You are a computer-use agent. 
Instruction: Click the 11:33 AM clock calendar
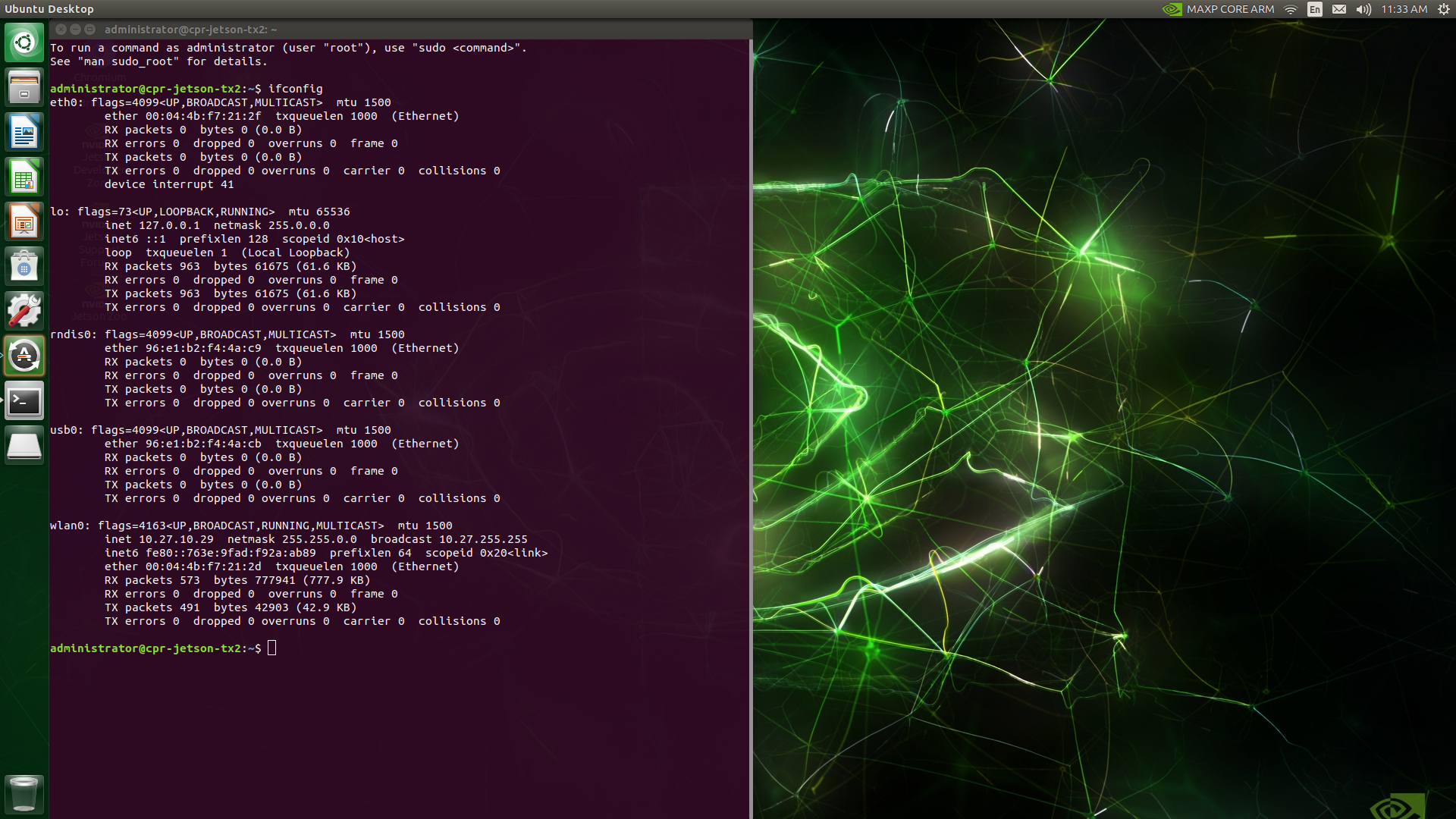1404,9
